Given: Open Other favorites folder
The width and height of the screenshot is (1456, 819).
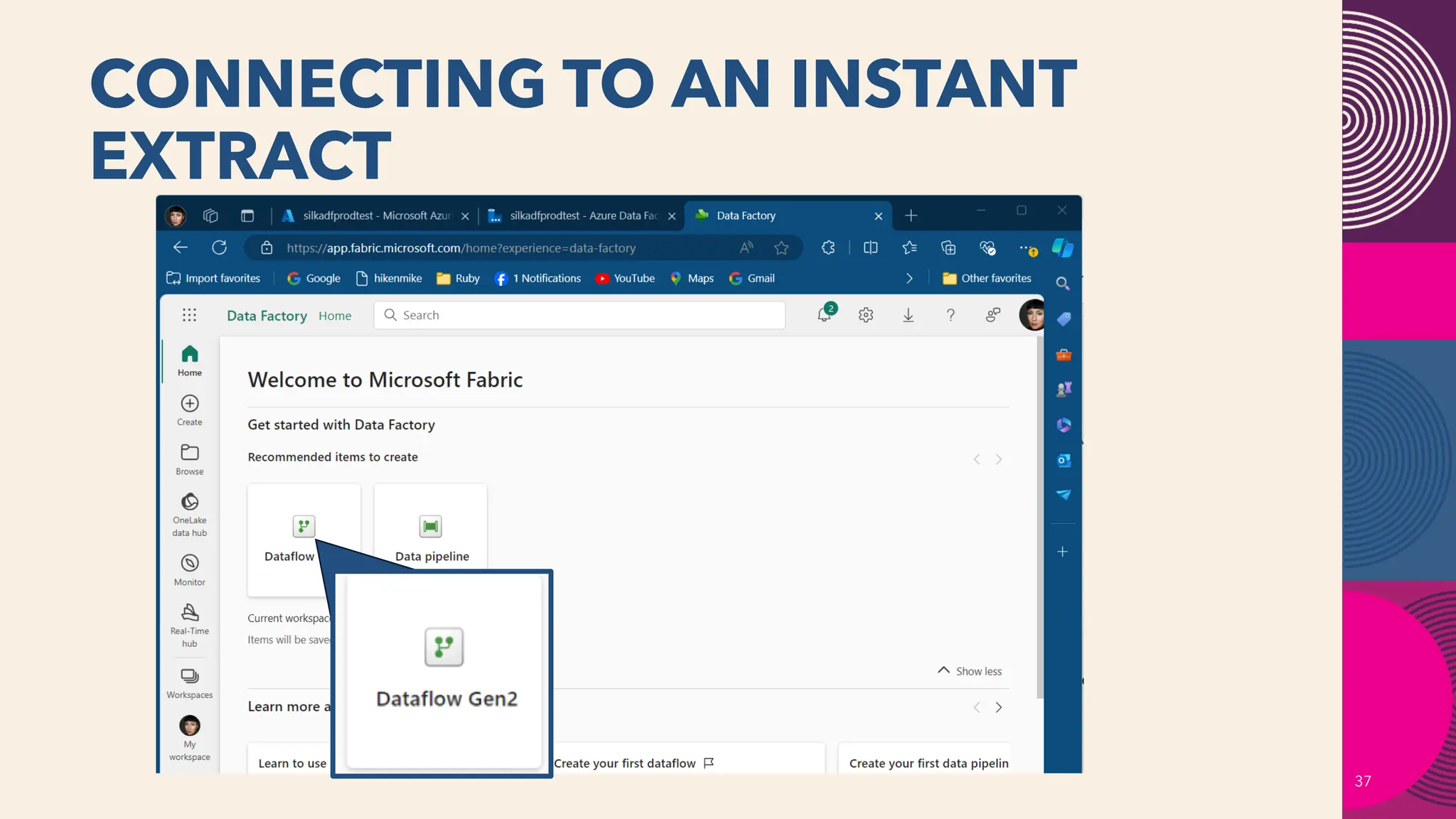Looking at the screenshot, I should 987,278.
